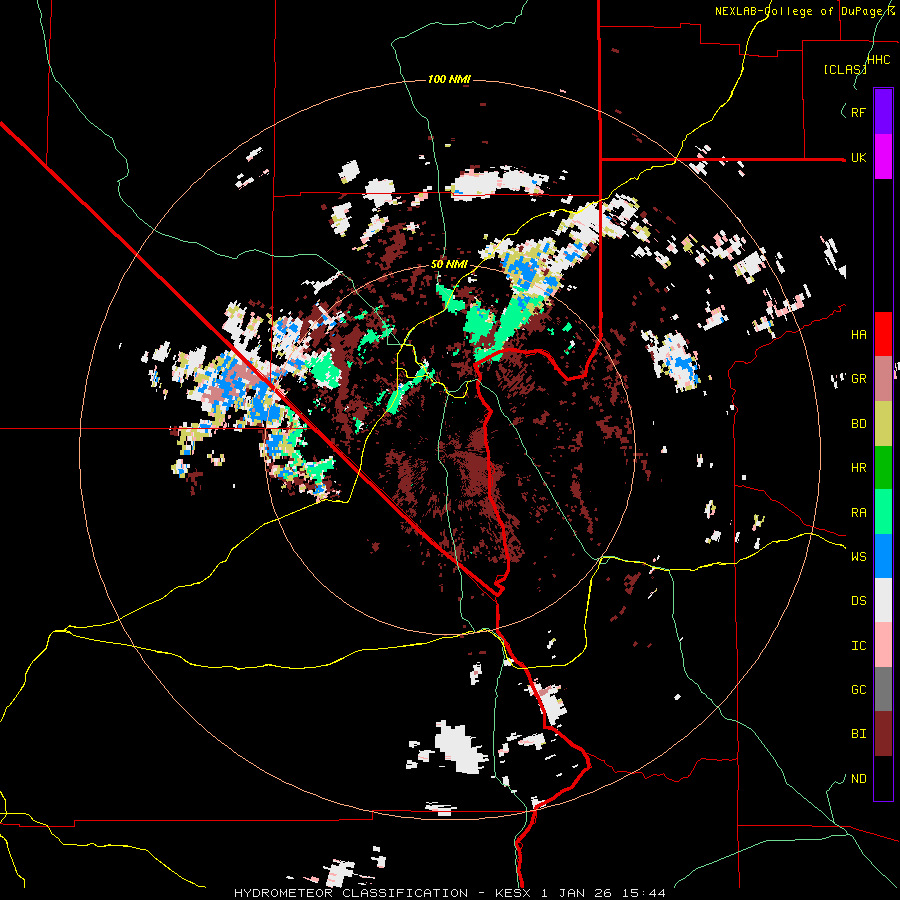This screenshot has width=900, height=900.
Task: Click the magenta UK legend color swatch
Action: click(x=883, y=157)
